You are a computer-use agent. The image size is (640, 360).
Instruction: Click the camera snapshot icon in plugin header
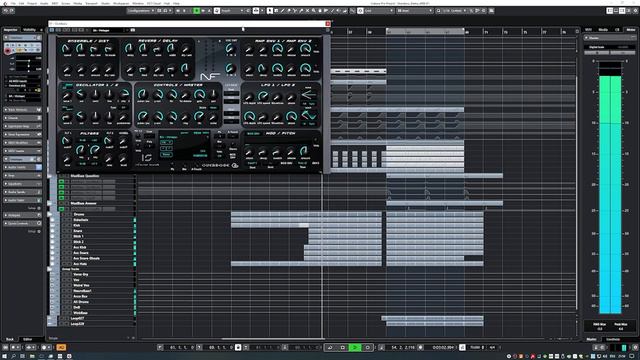[133, 30]
